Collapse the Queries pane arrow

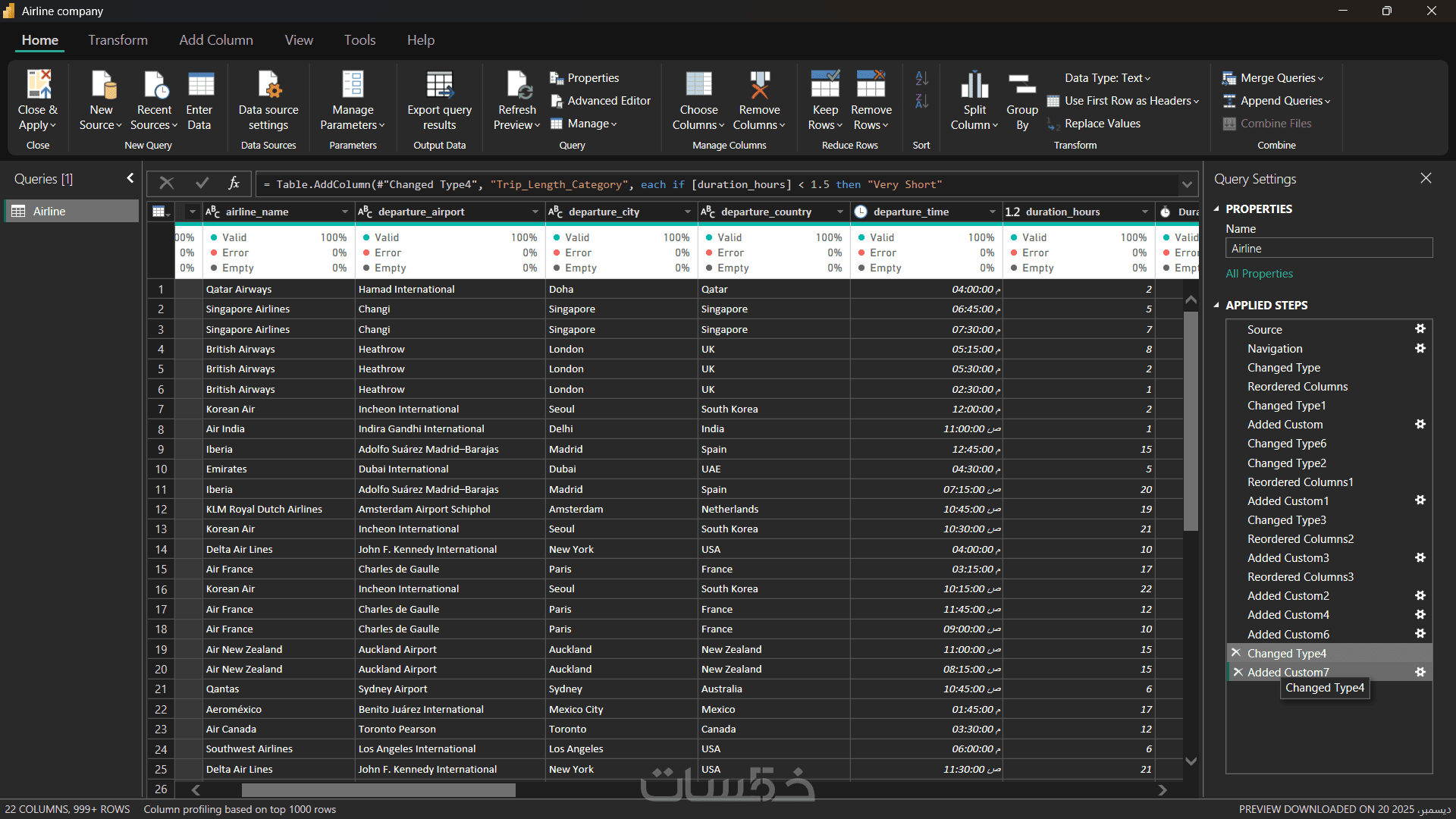click(x=130, y=178)
